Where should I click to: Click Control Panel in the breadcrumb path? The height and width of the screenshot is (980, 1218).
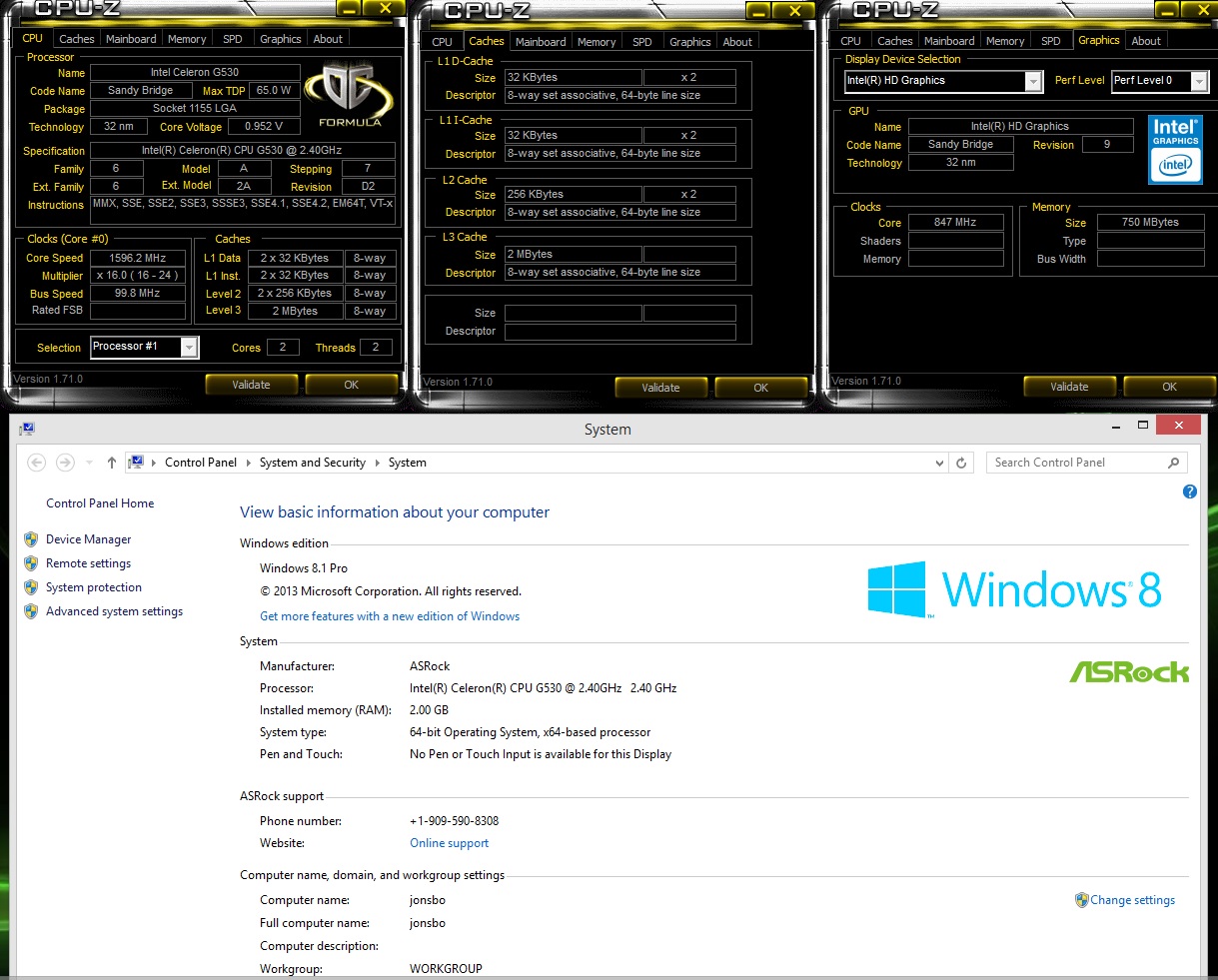click(x=201, y=463)
